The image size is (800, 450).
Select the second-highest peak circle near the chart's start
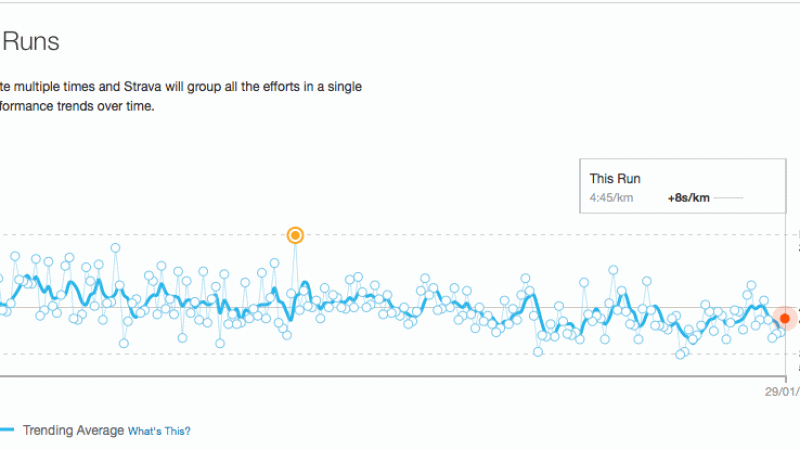click(x=15, y=256)
